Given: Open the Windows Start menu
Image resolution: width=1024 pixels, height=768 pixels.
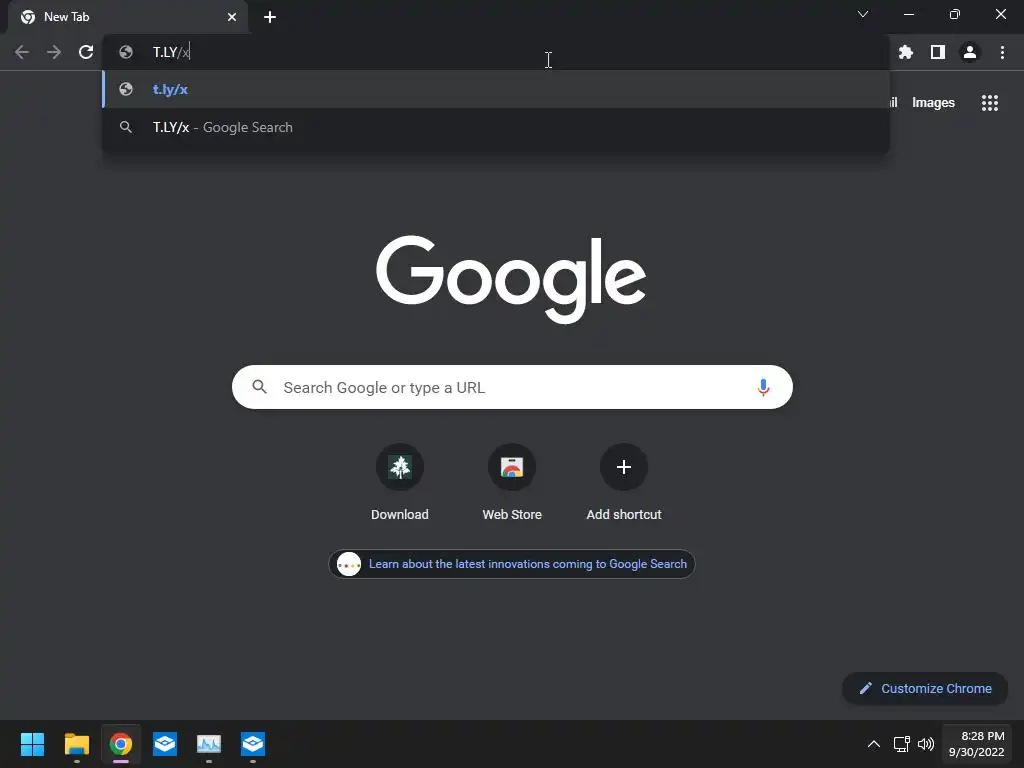Looking at the screenshot, I should click(x=32, y=744).
